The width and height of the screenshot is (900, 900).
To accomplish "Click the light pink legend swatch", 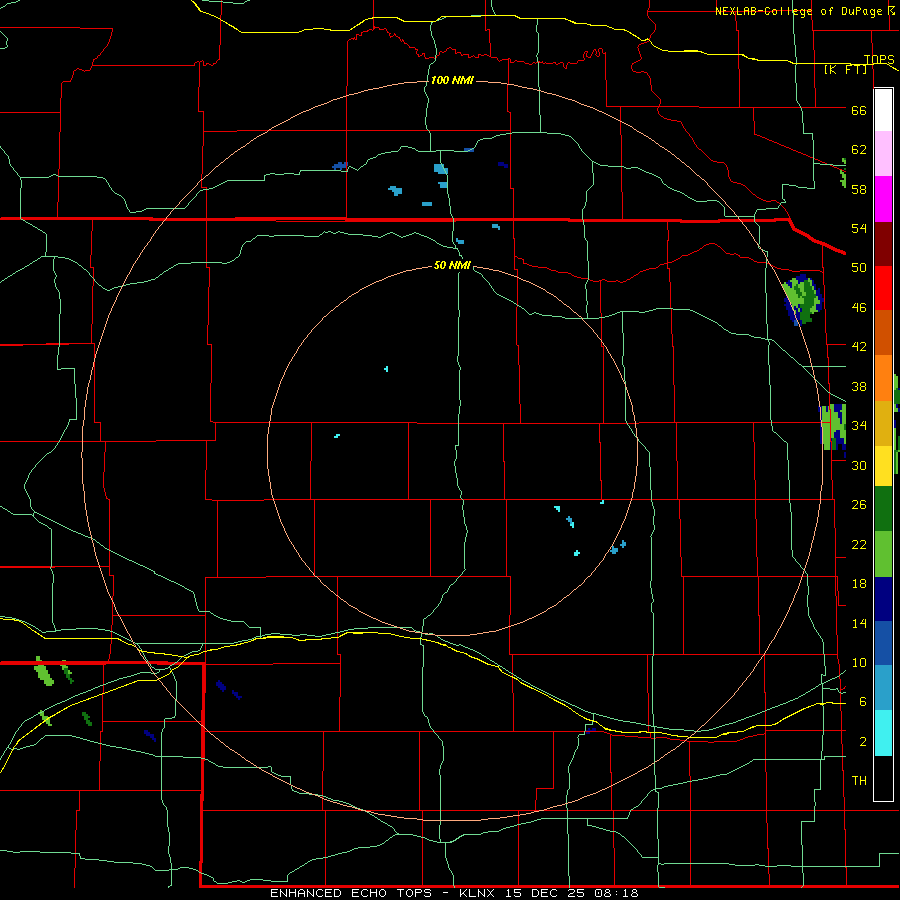I will [883, 153].
